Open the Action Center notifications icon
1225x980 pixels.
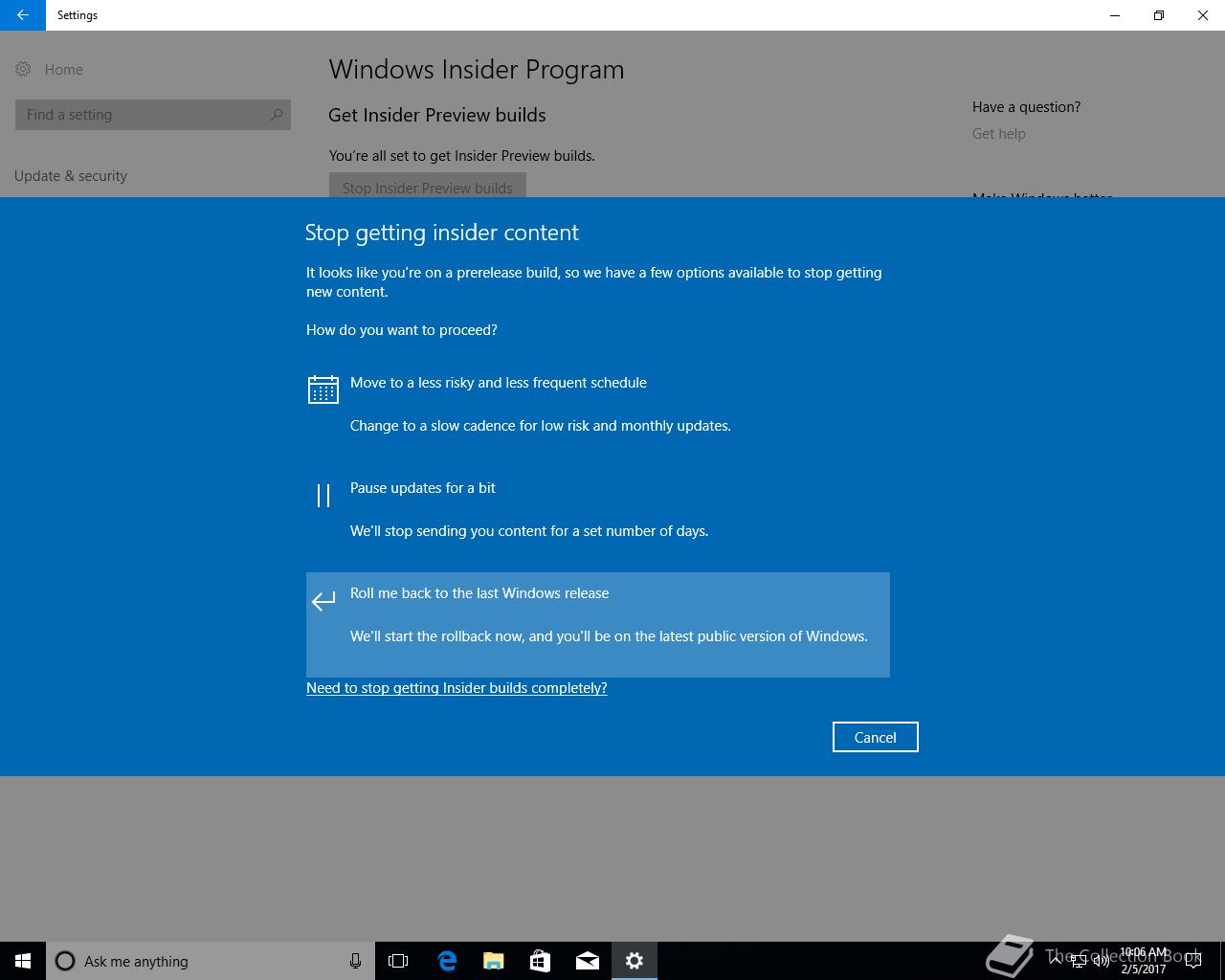(1192, 961)
